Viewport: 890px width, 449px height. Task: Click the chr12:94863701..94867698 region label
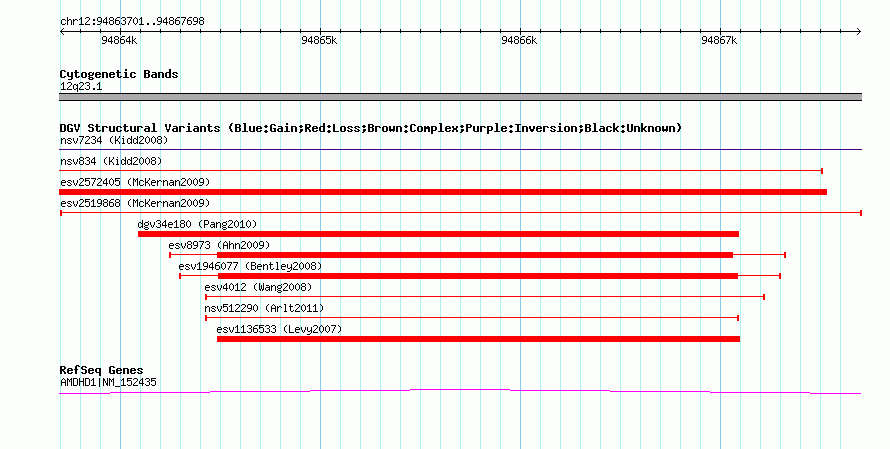(132, 22)
